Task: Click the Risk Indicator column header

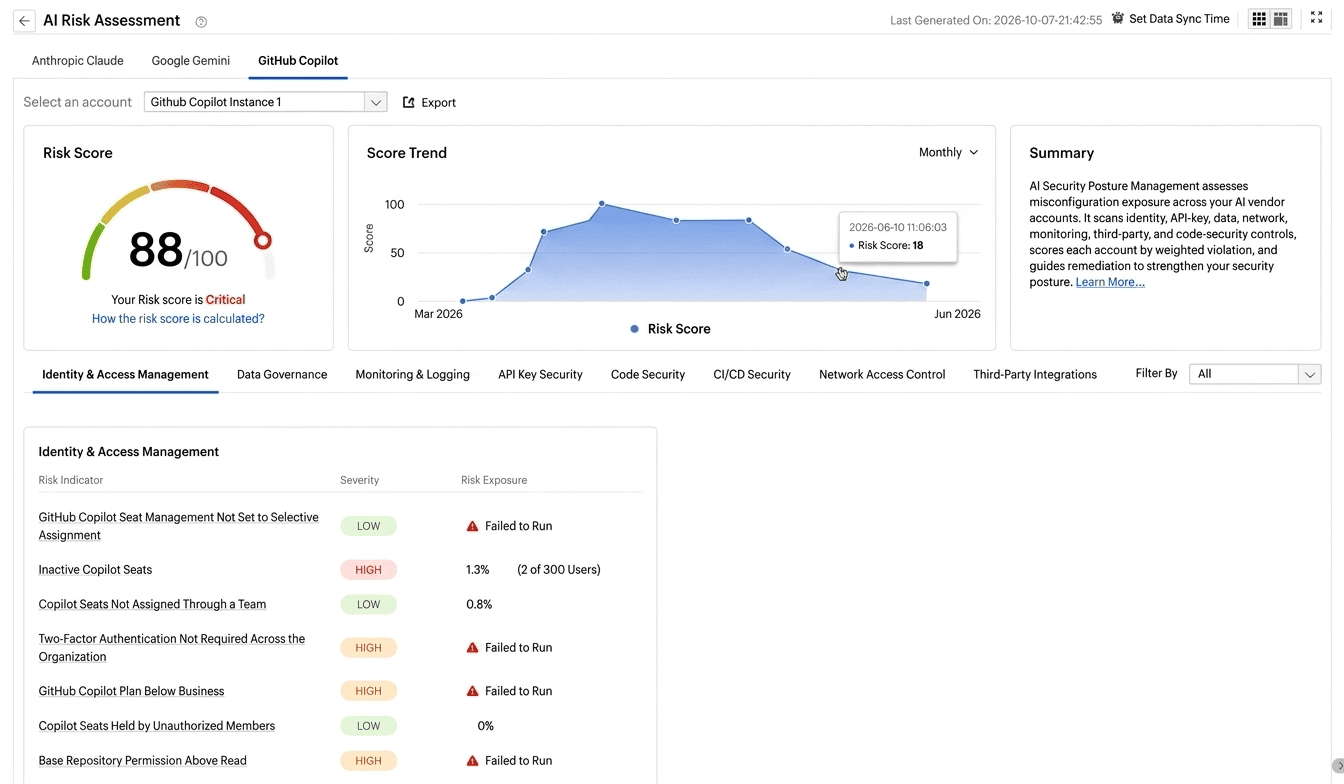Action: tap(71, 481)
